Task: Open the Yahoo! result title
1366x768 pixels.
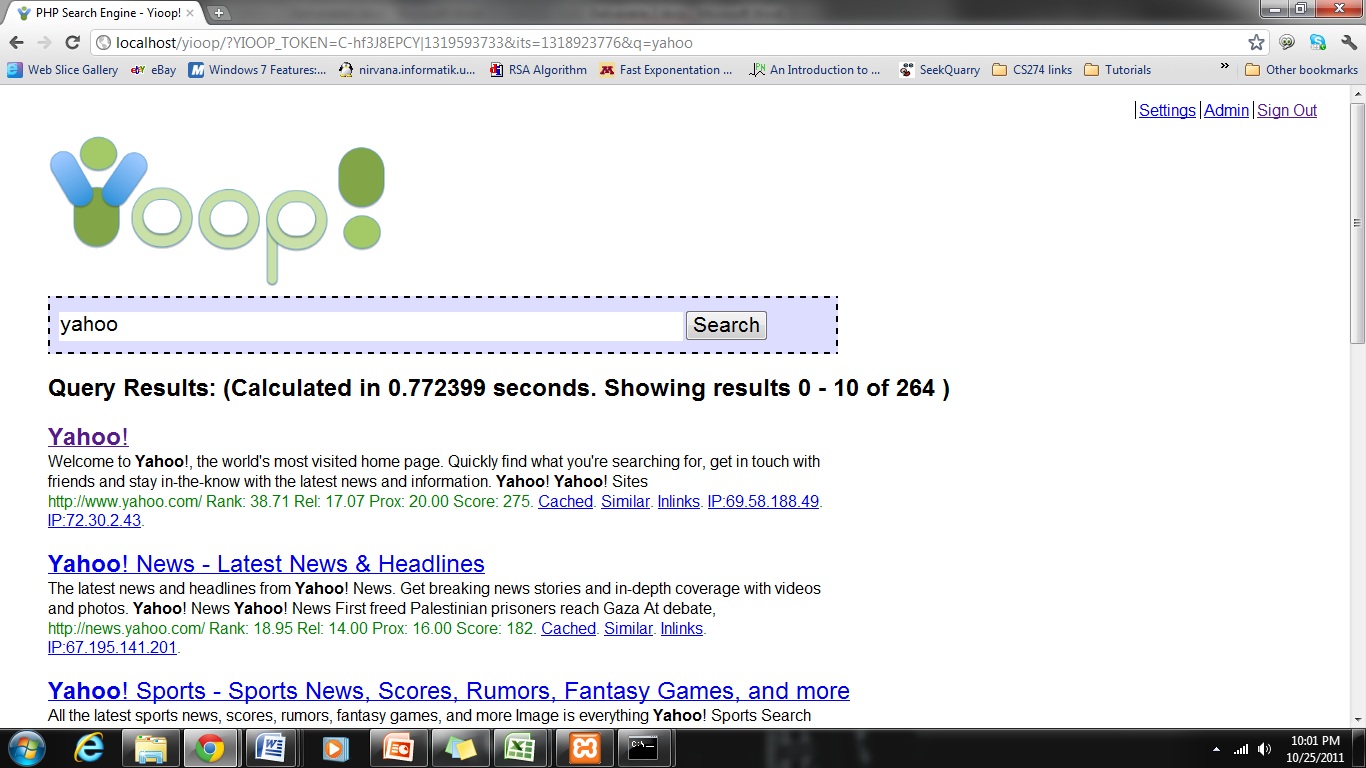Action: (88, 437)
